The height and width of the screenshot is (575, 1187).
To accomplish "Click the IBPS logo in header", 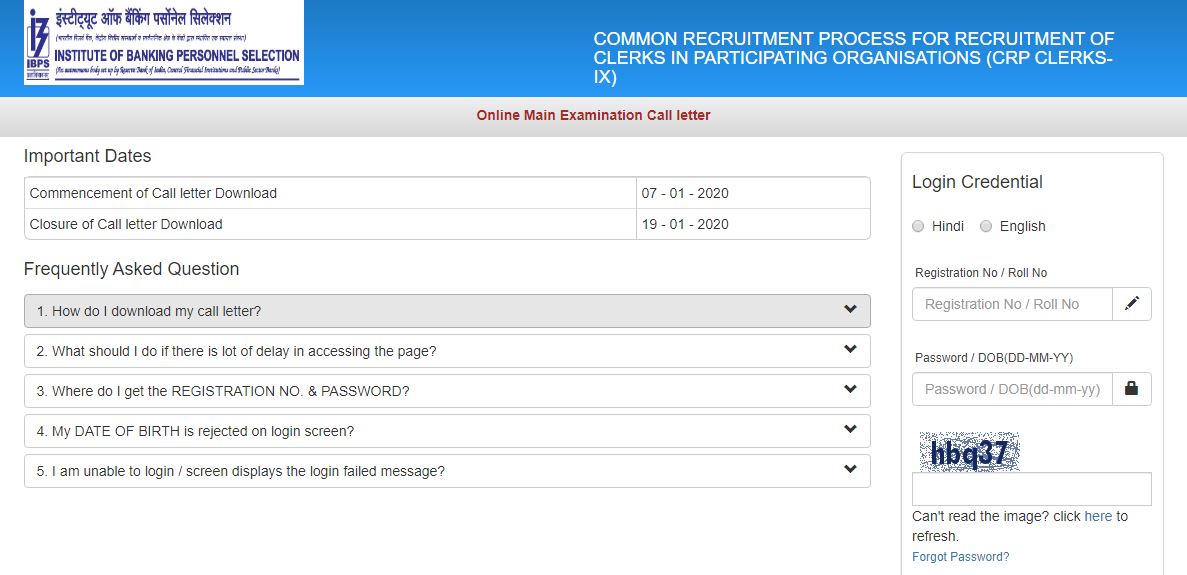I will [x=162, y=42].
